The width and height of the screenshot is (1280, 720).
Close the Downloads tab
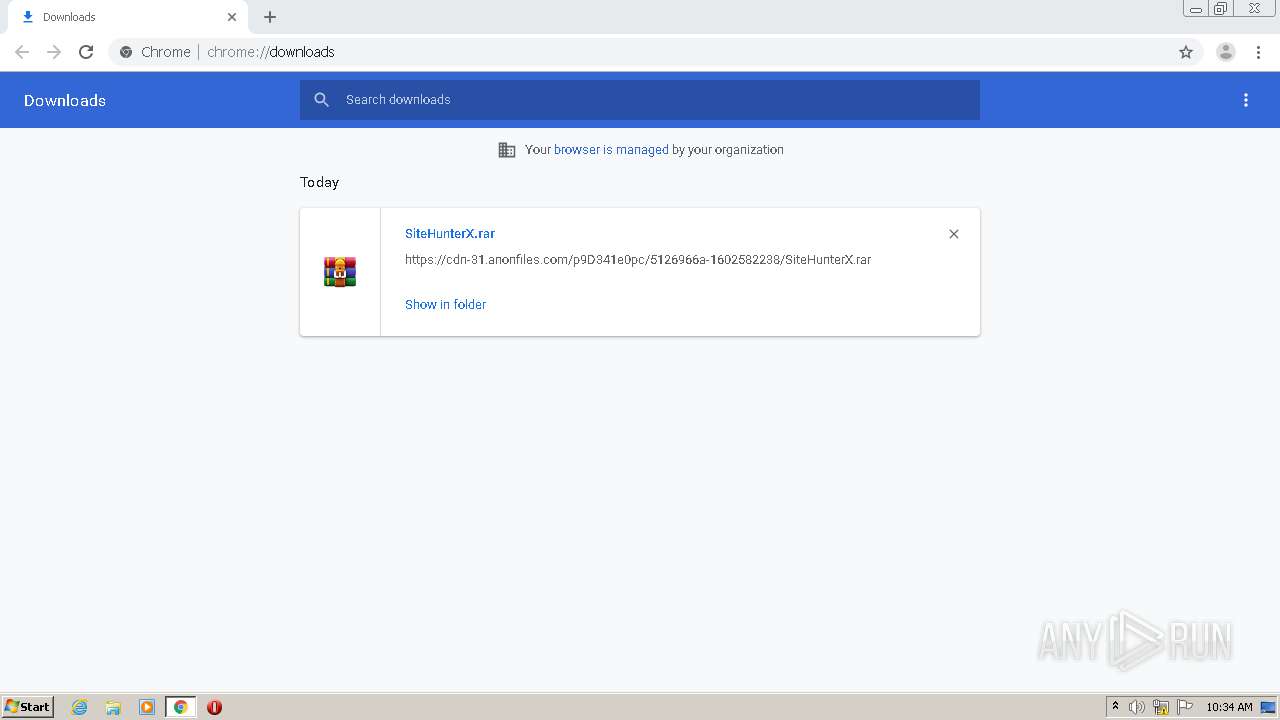click(x=232, y=17)
